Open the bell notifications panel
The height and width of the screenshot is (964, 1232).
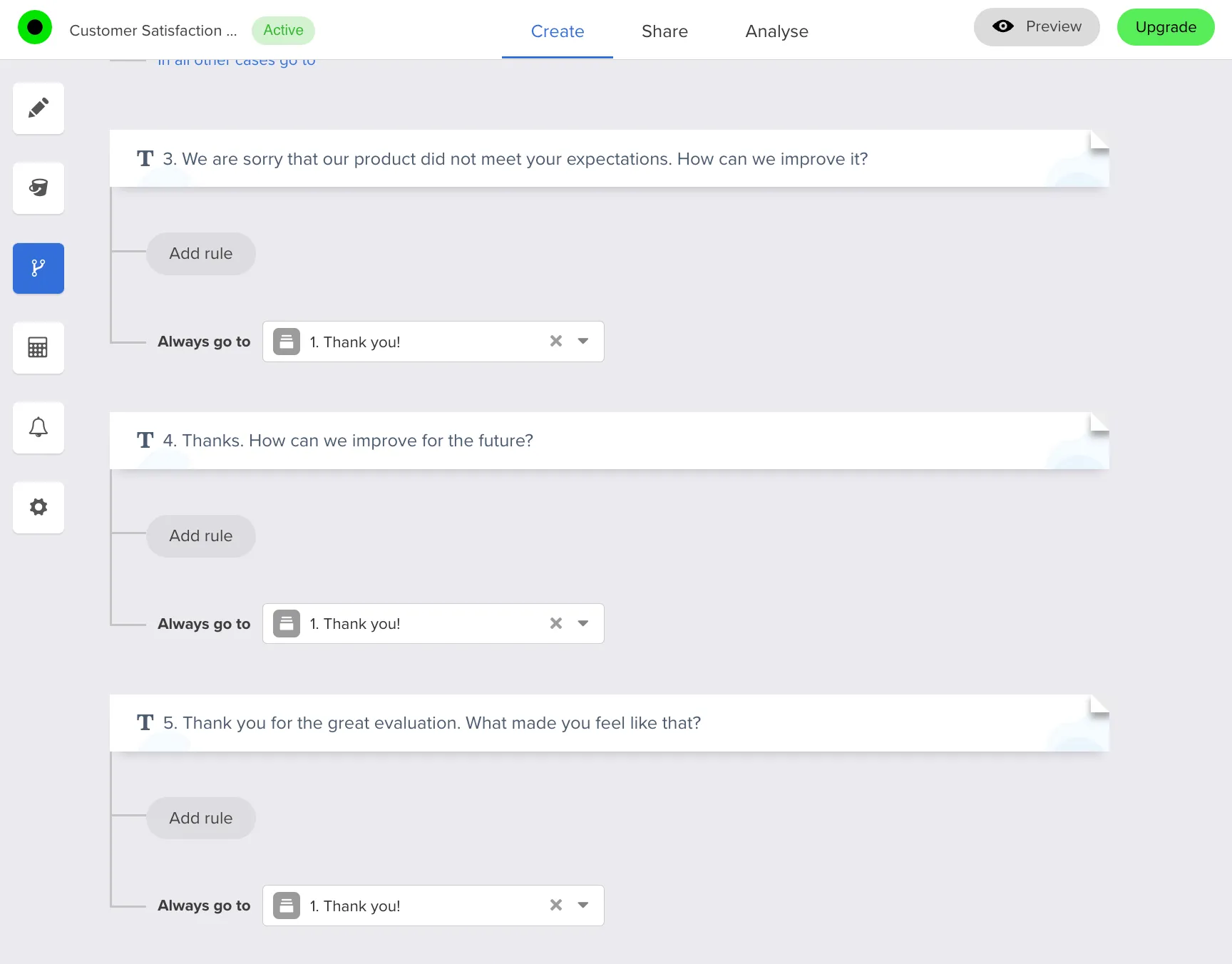(x=38, y=428)
